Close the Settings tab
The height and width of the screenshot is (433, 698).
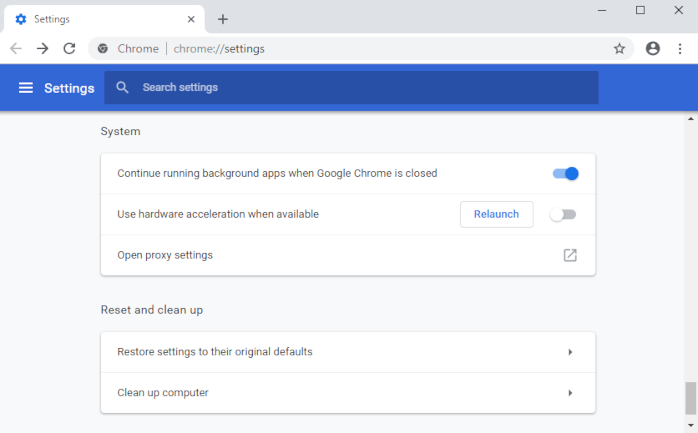tap(191, 19)
